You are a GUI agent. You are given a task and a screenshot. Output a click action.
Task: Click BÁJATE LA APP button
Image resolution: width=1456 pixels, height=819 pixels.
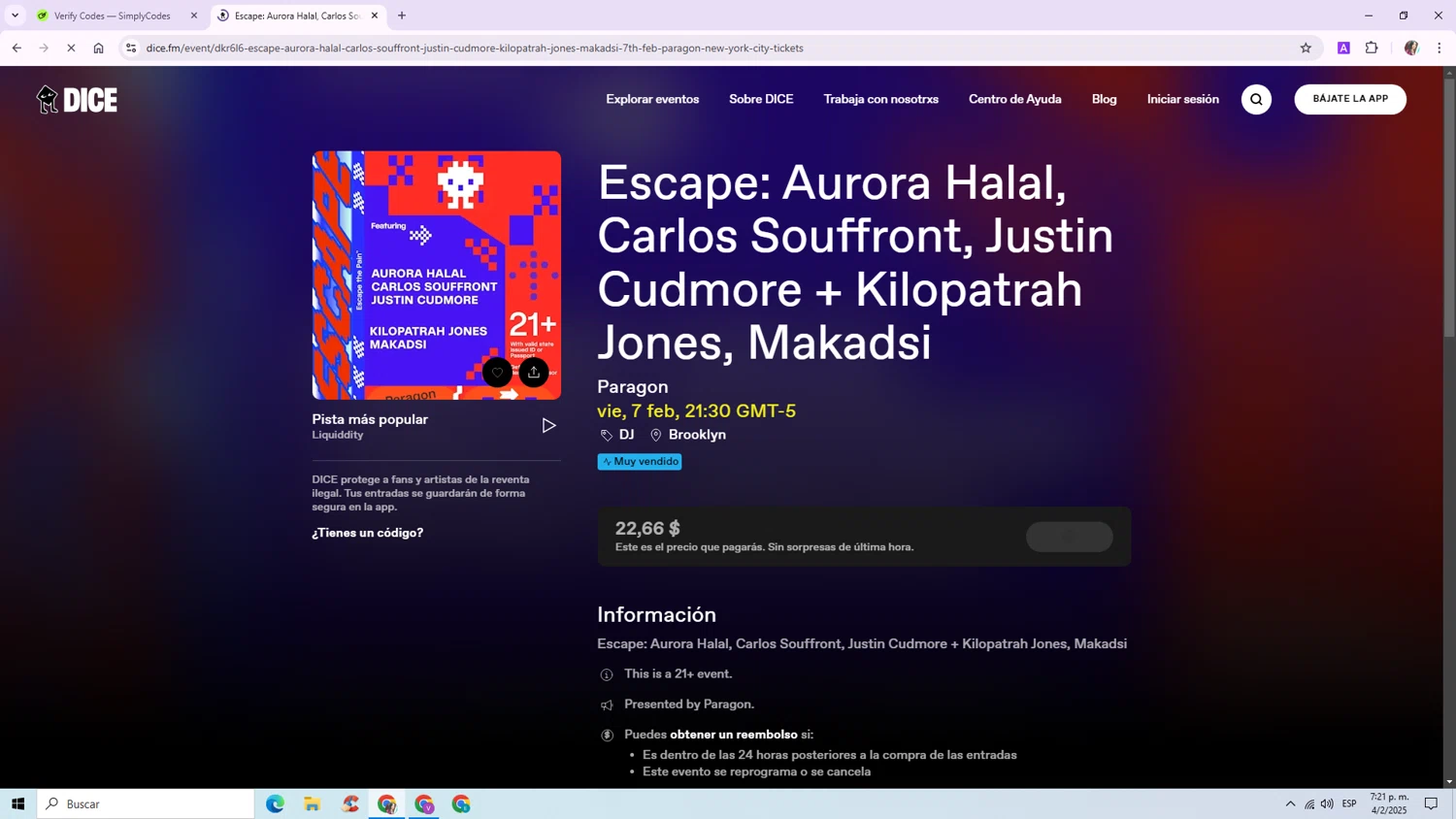(1350, 99)
